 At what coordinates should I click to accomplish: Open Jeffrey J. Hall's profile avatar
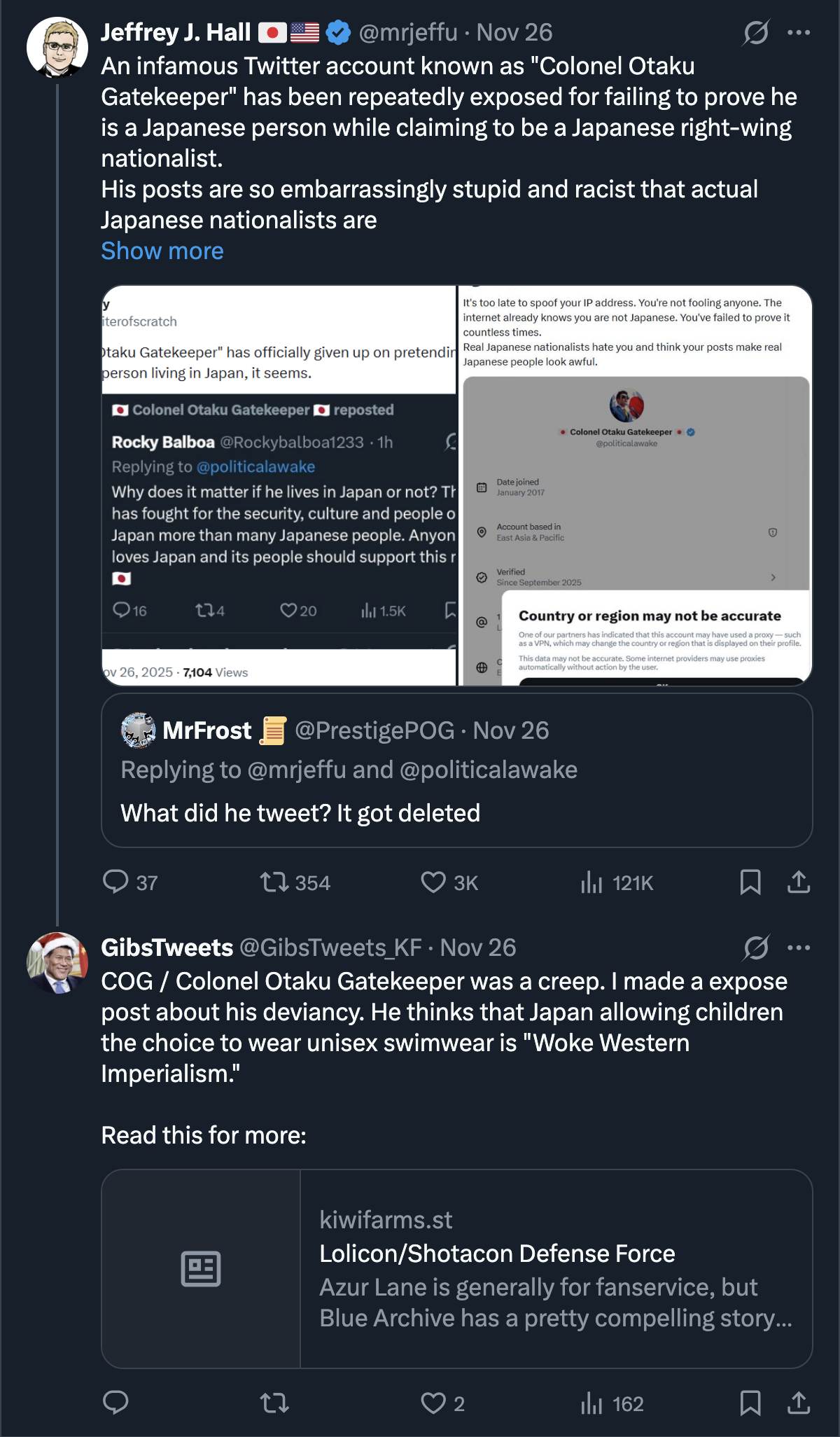pos(57,48)
